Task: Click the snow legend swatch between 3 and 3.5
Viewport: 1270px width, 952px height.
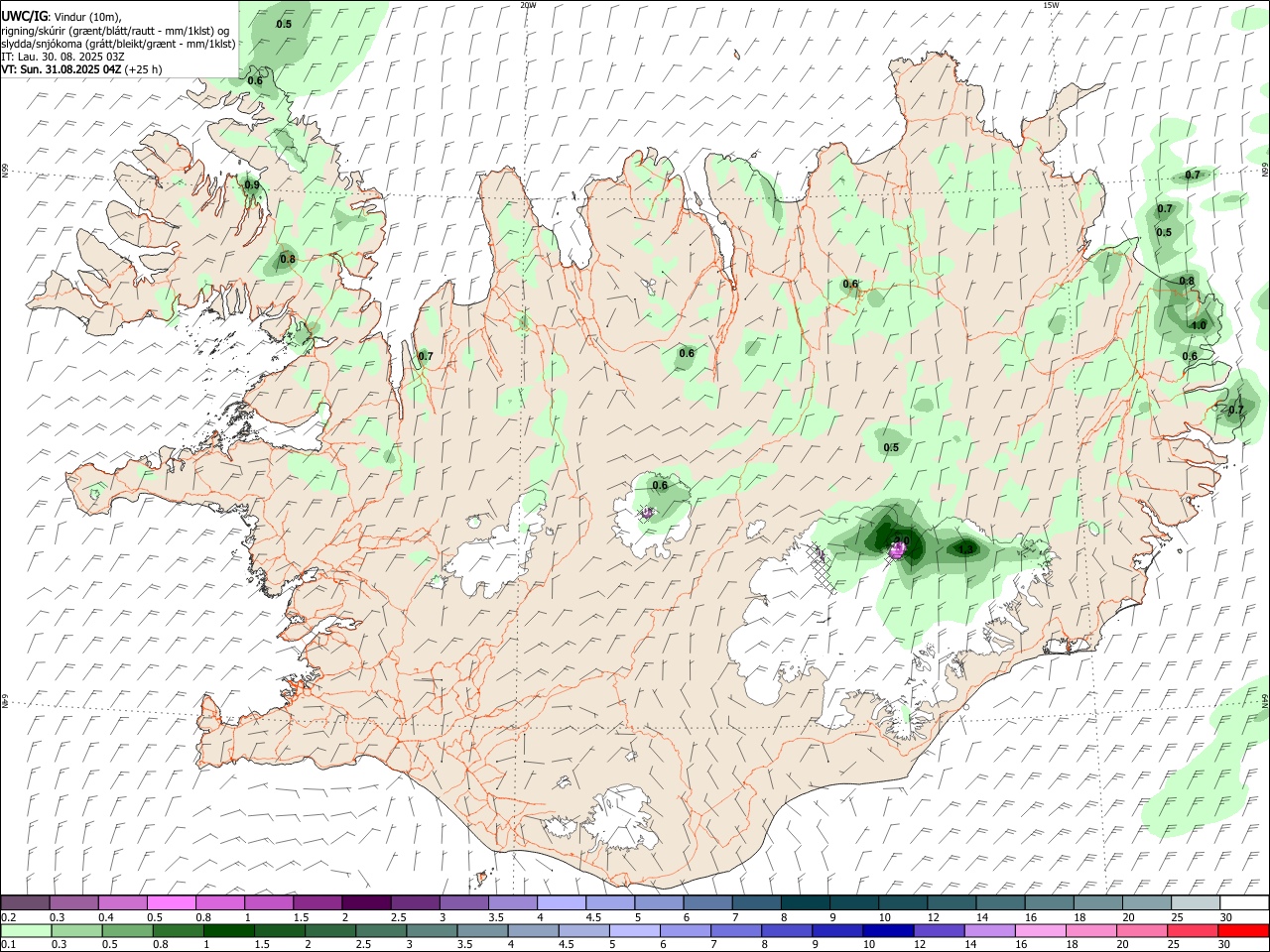Action: click(x=462, y=902)
